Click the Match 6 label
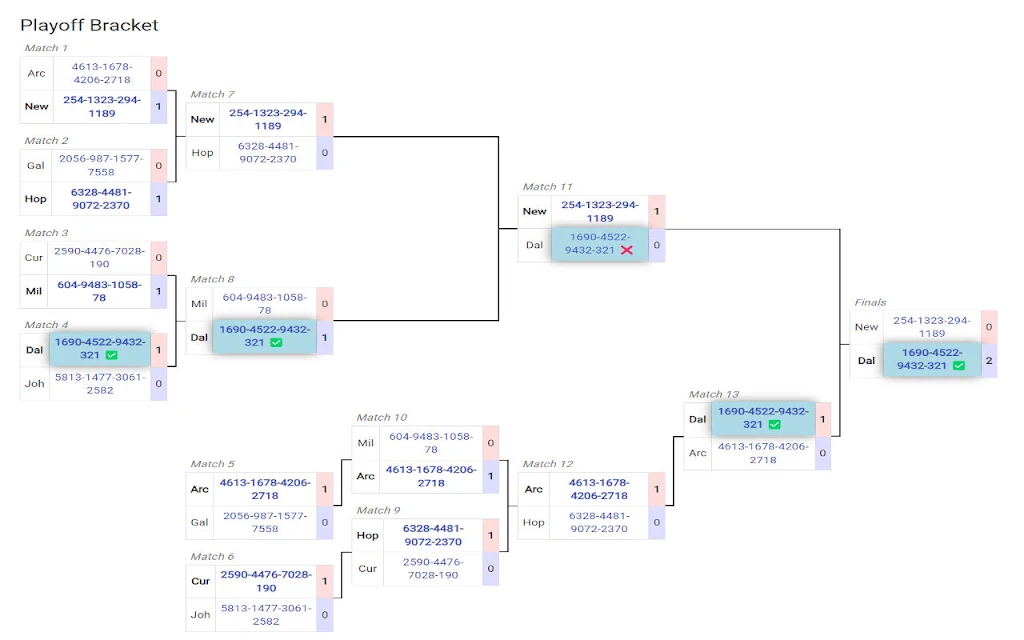Viewport: 1024px width, 640px height. [x=212, y=556]
